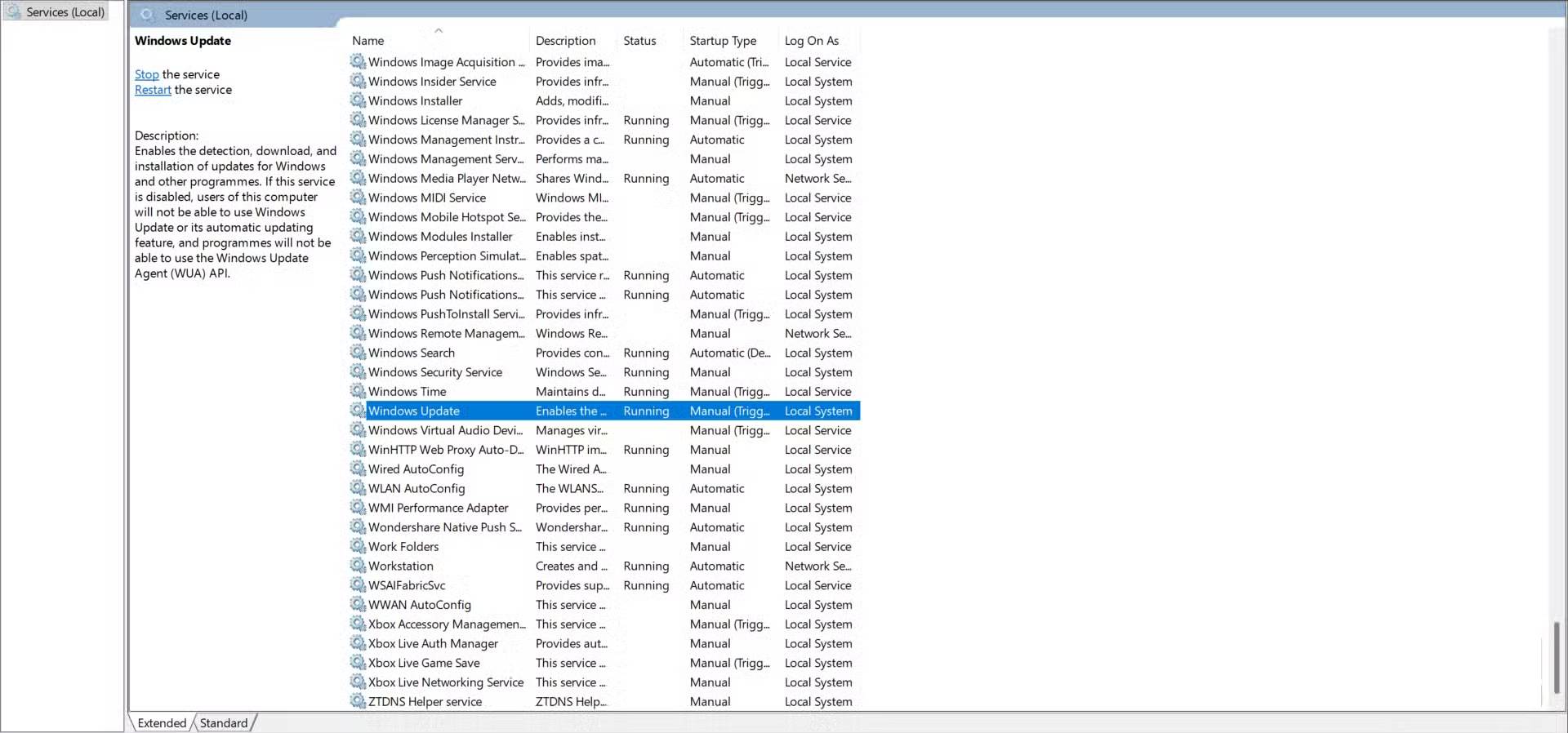Click 'ZTDNS Help...' description cell

coord(572,701)
